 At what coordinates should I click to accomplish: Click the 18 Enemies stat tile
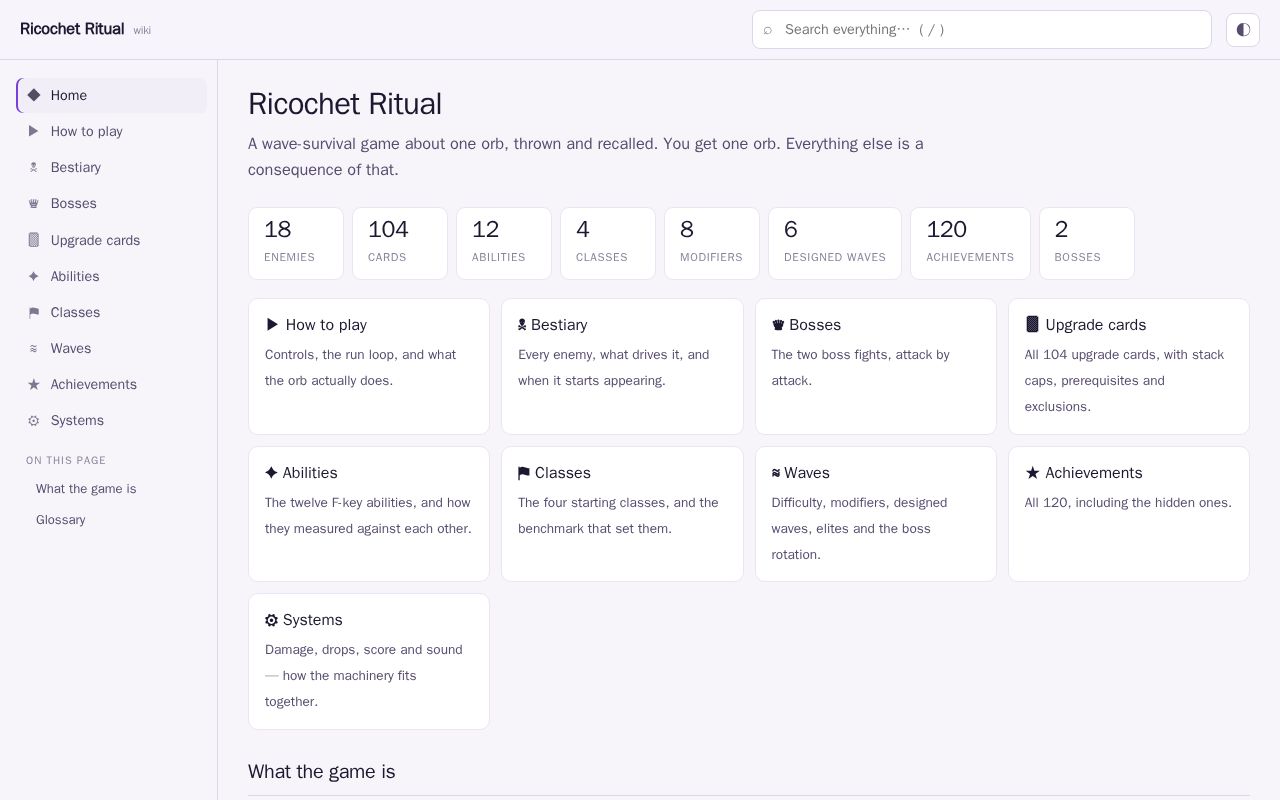pyautogui.click(x=296, y=243)
